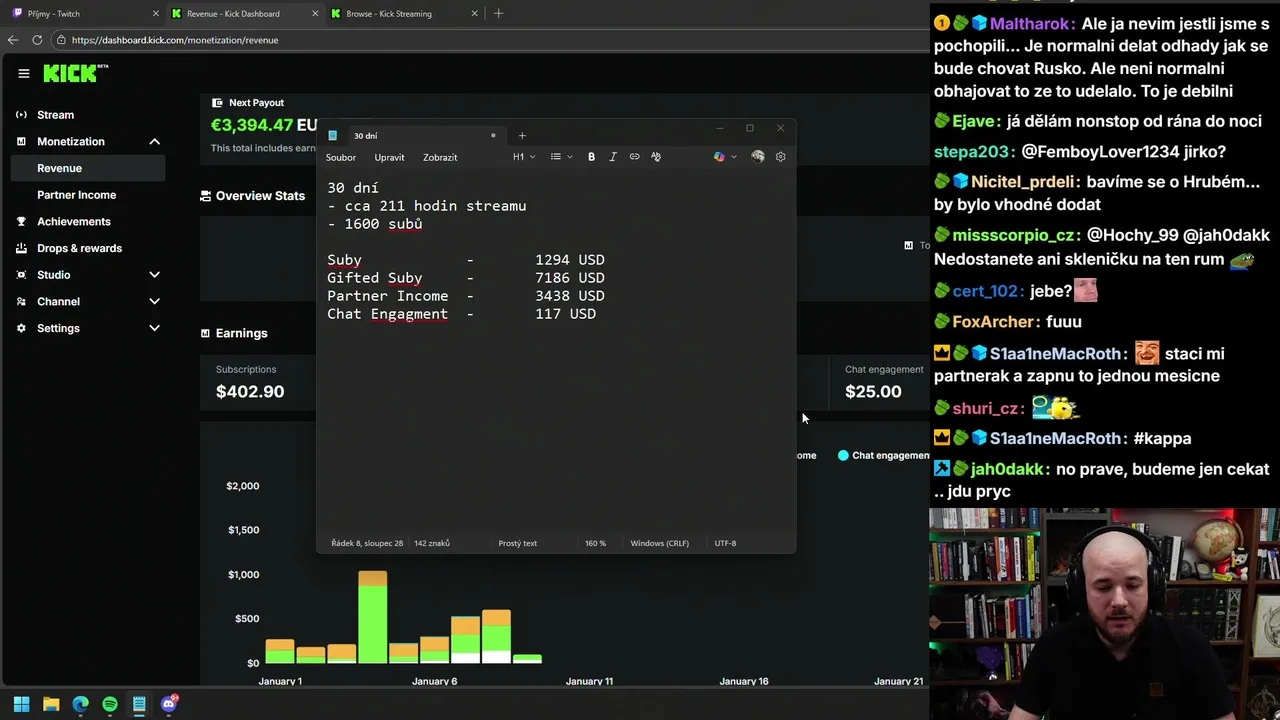Clear formatting in Notepad toolbar
Viewport: 1280px width, 720px height.
click(656, 157)
